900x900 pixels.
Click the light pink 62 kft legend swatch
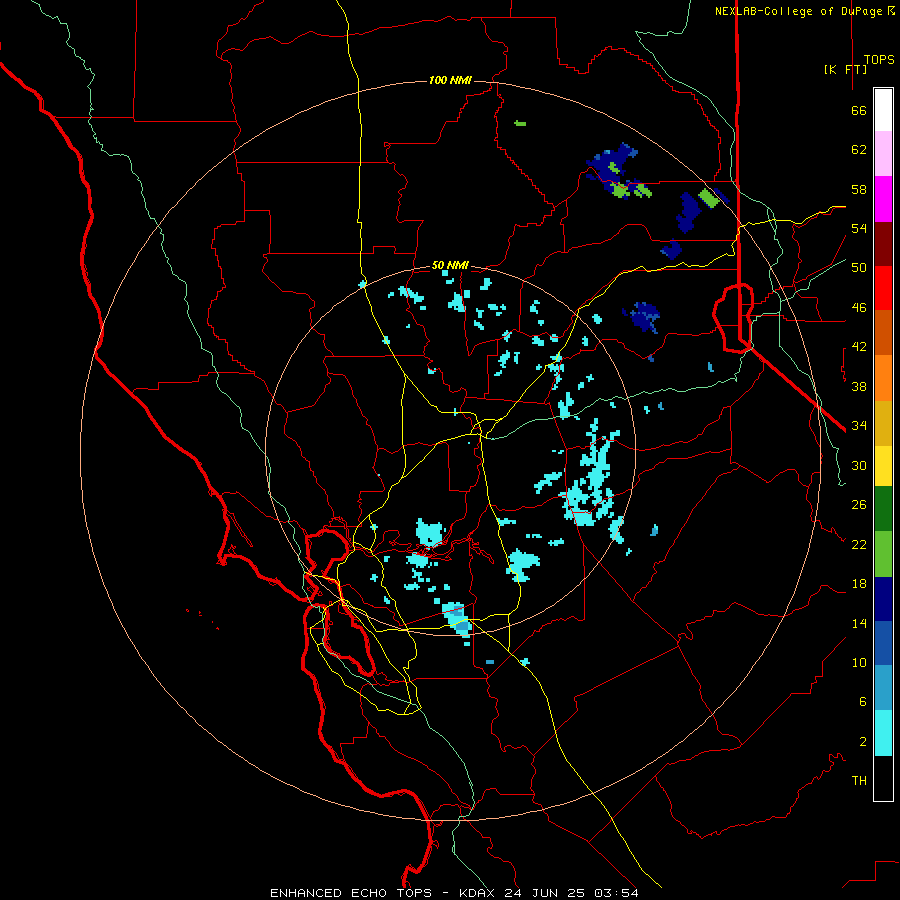883,153
